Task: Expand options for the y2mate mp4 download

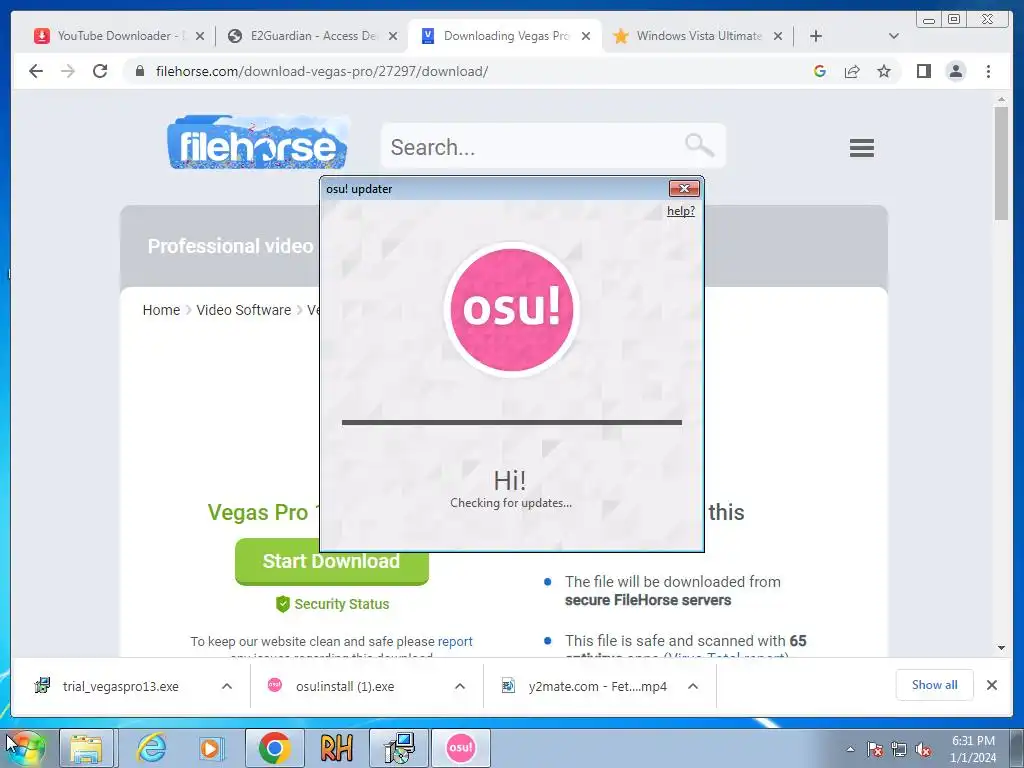Action: (693, 686)
